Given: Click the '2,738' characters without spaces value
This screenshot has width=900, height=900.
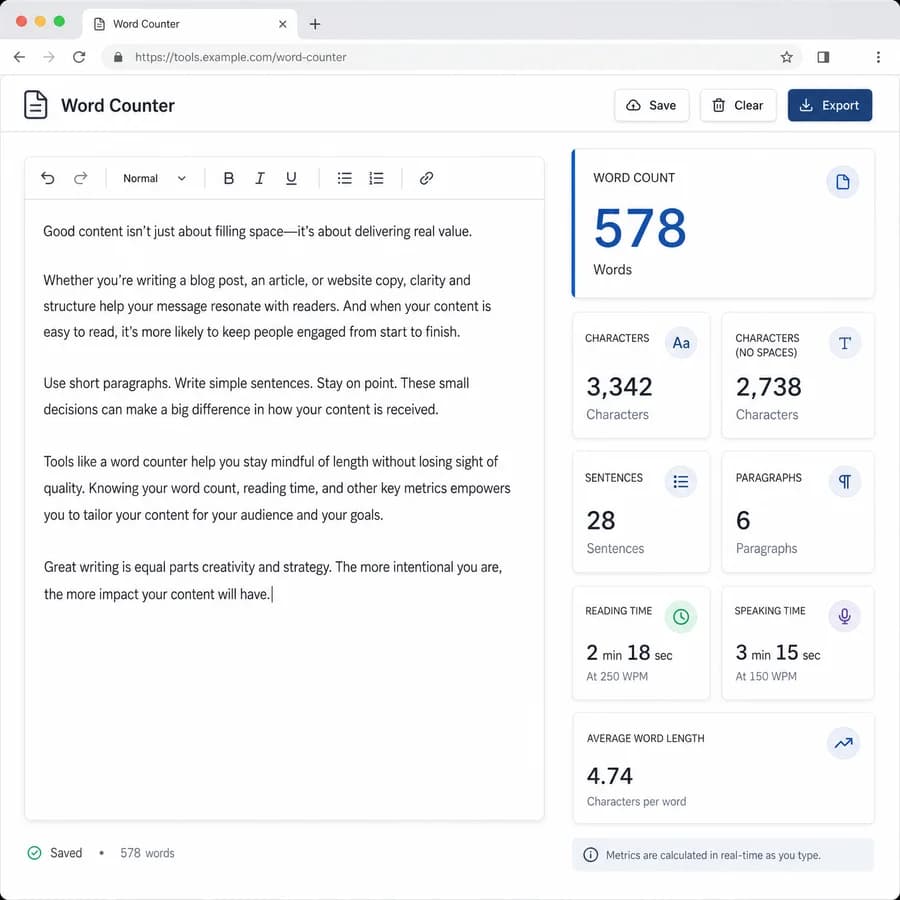Looking at the screenshot, I should point(769,386).
